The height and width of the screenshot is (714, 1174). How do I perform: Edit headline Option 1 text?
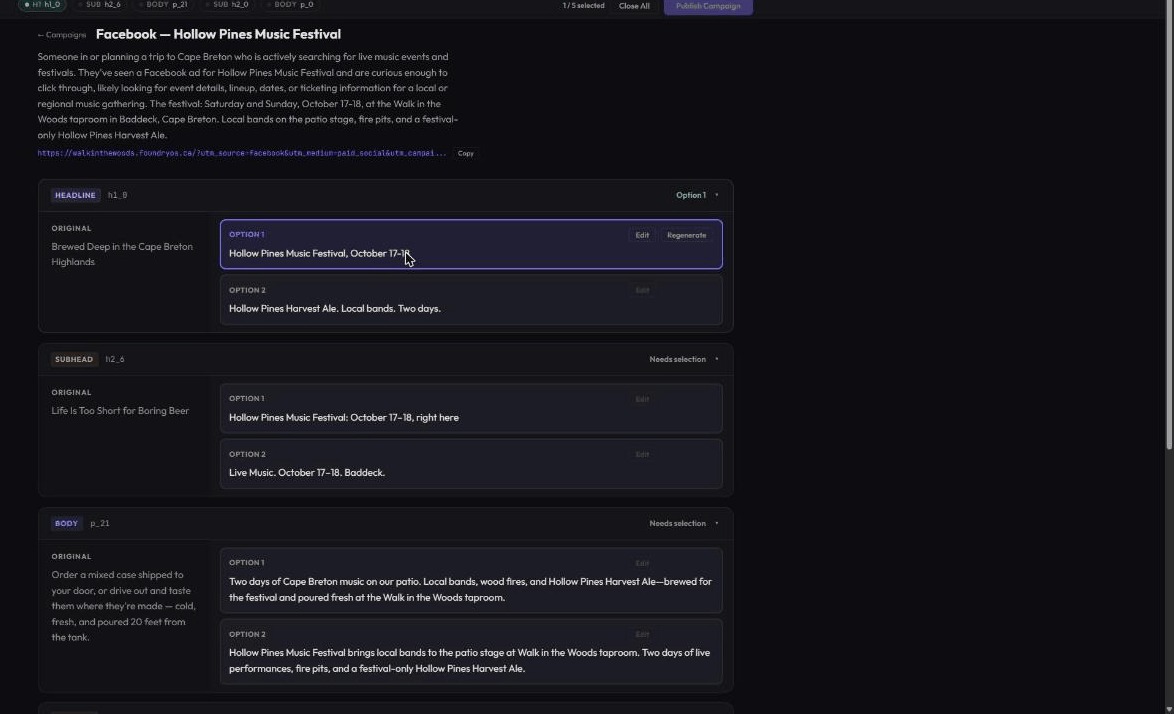pyautogui.click(x=642, y=235)
